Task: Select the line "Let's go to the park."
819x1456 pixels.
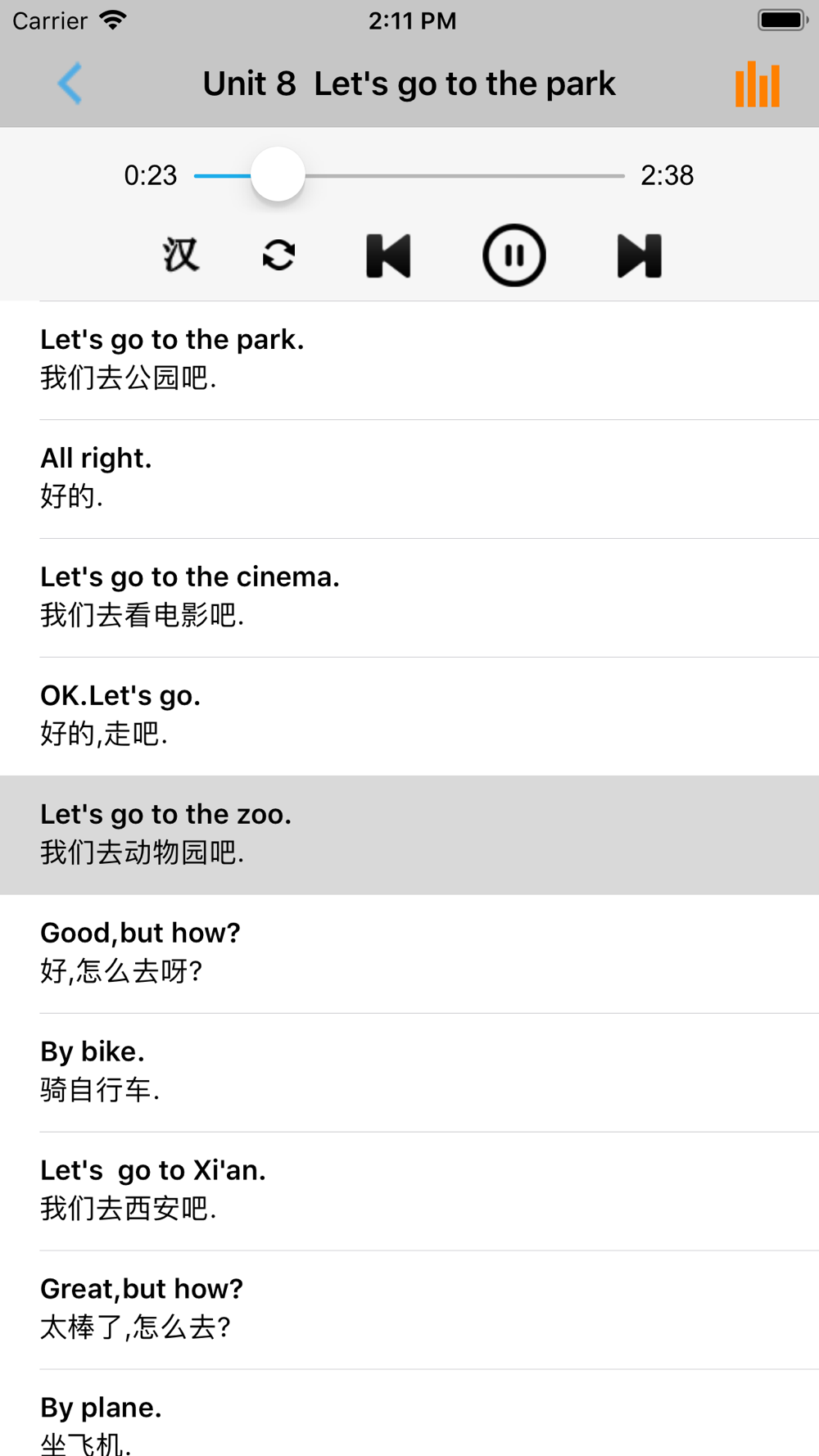Action: click(x=409, y=359)
